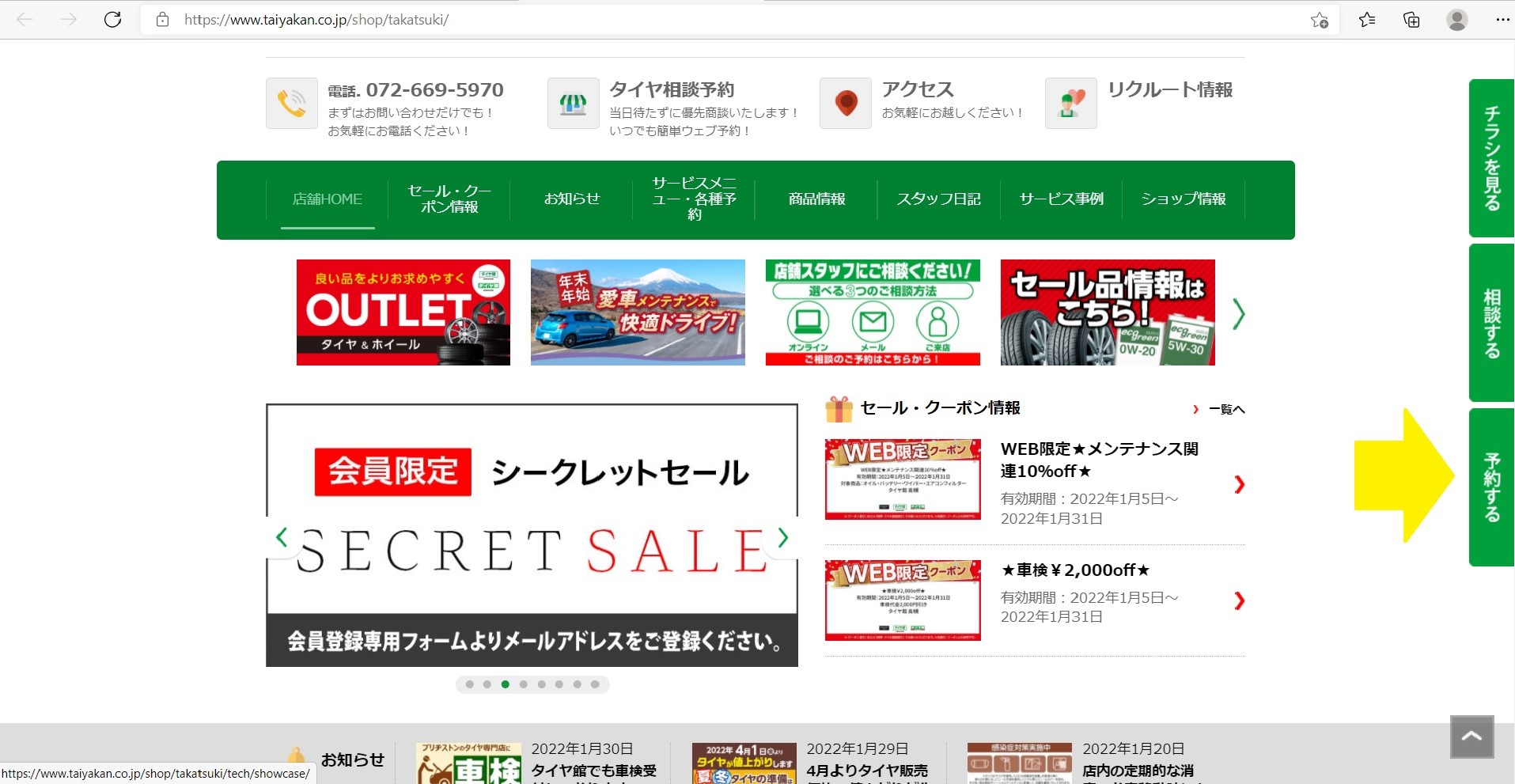Refresh the page with the browser reload button
The width and height of the screenshot is (1515, 784).
coord(113,20)
